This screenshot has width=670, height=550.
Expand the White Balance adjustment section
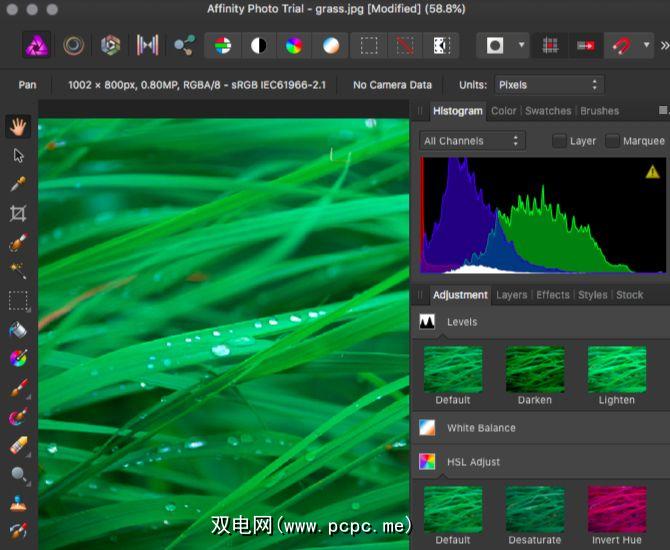(x=481, y=428)
